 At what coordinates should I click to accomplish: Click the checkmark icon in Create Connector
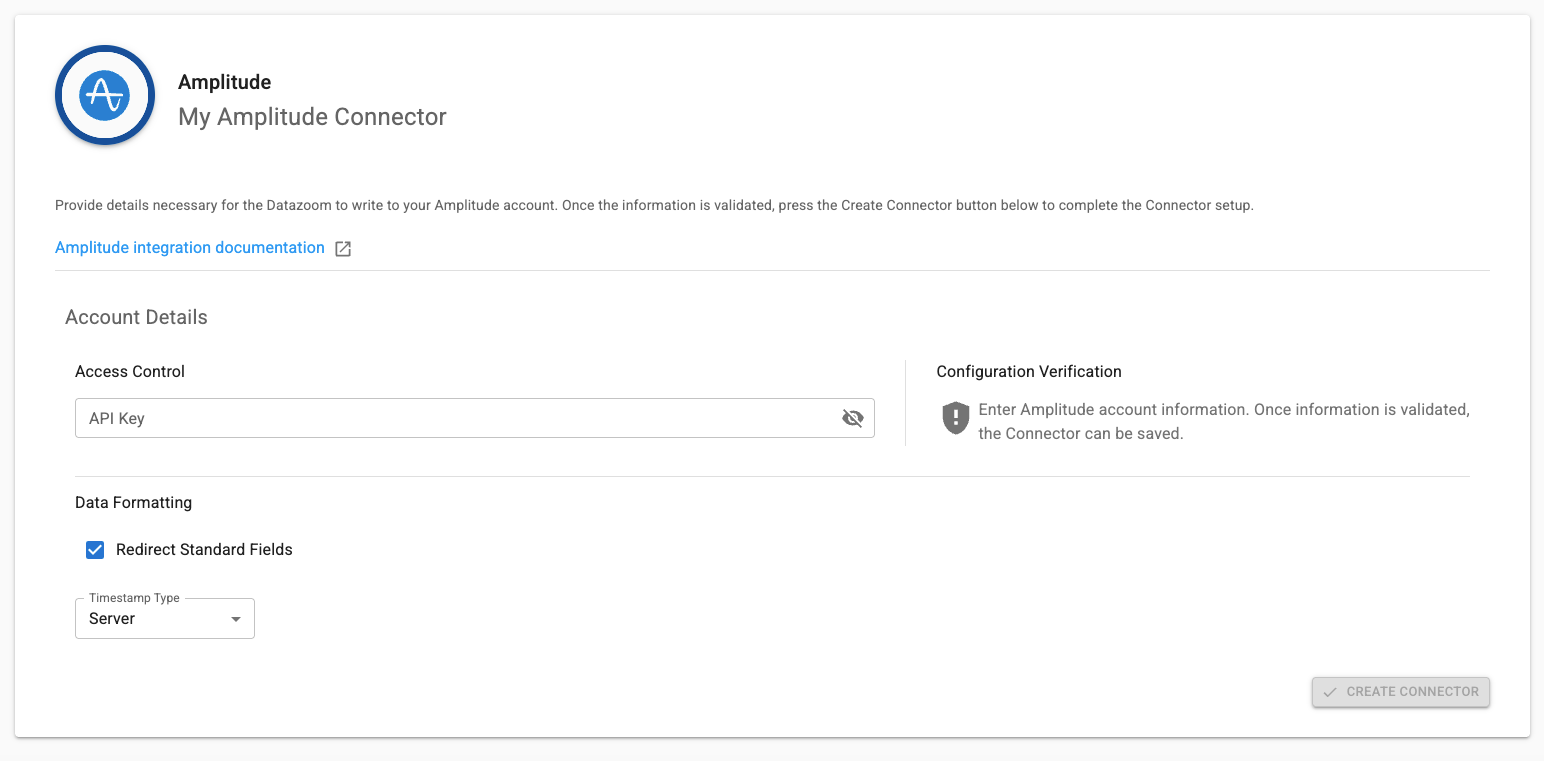click(x=1330, y=692)
